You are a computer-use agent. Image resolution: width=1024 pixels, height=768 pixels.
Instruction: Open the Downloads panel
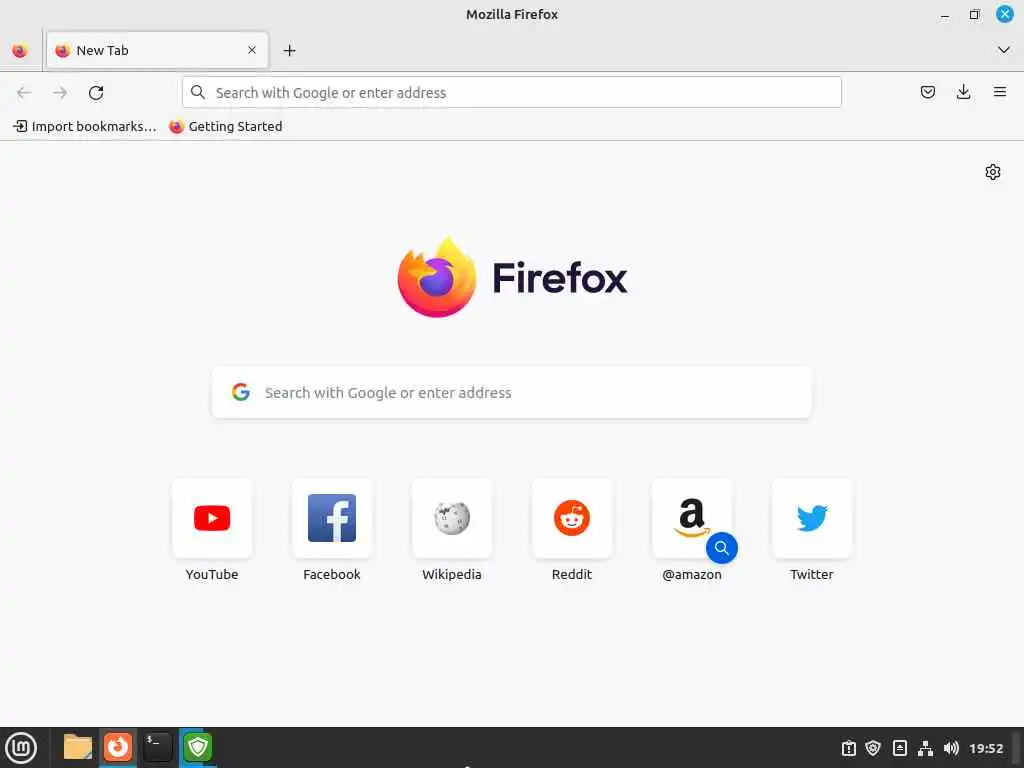click(x=963, y=93)
